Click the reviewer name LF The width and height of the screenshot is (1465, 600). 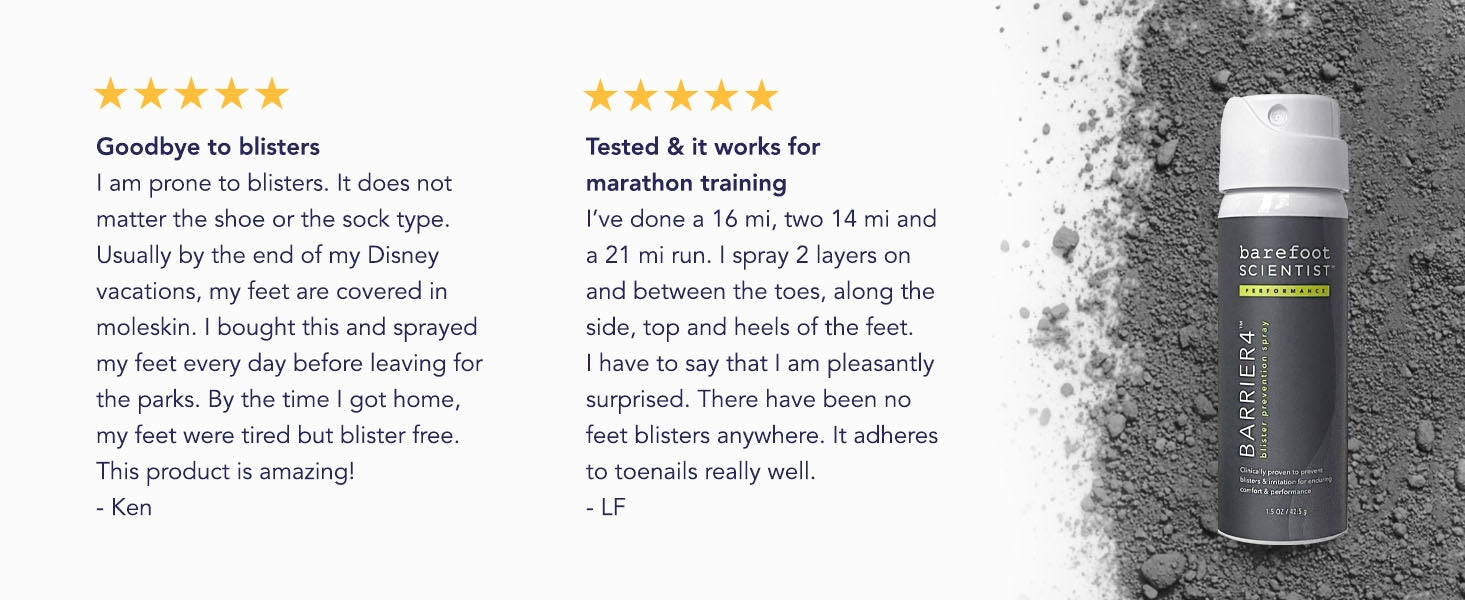point(612,507)
